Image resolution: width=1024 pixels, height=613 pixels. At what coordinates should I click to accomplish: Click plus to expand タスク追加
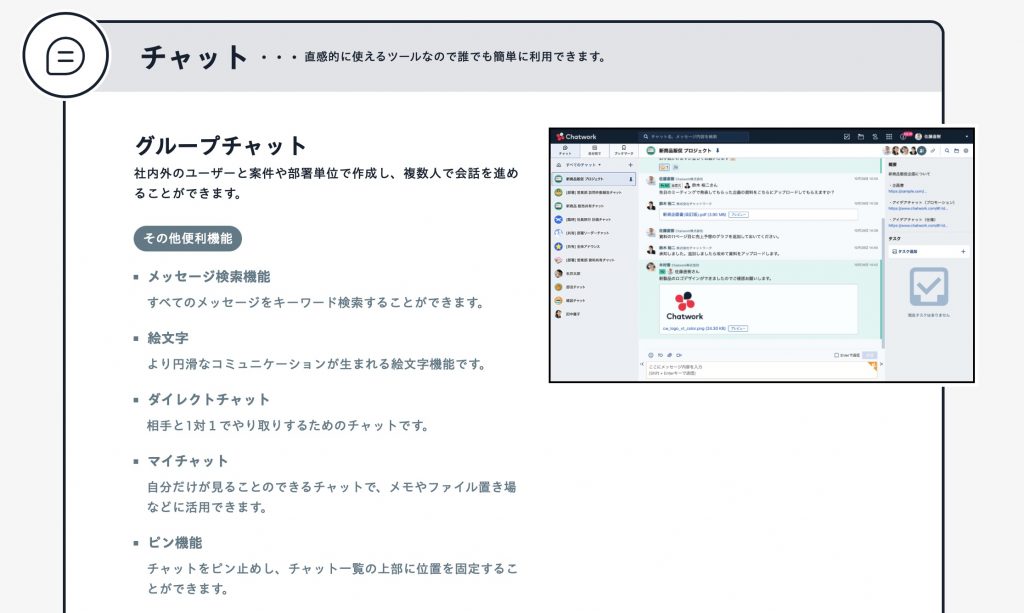tap(963, 251)
